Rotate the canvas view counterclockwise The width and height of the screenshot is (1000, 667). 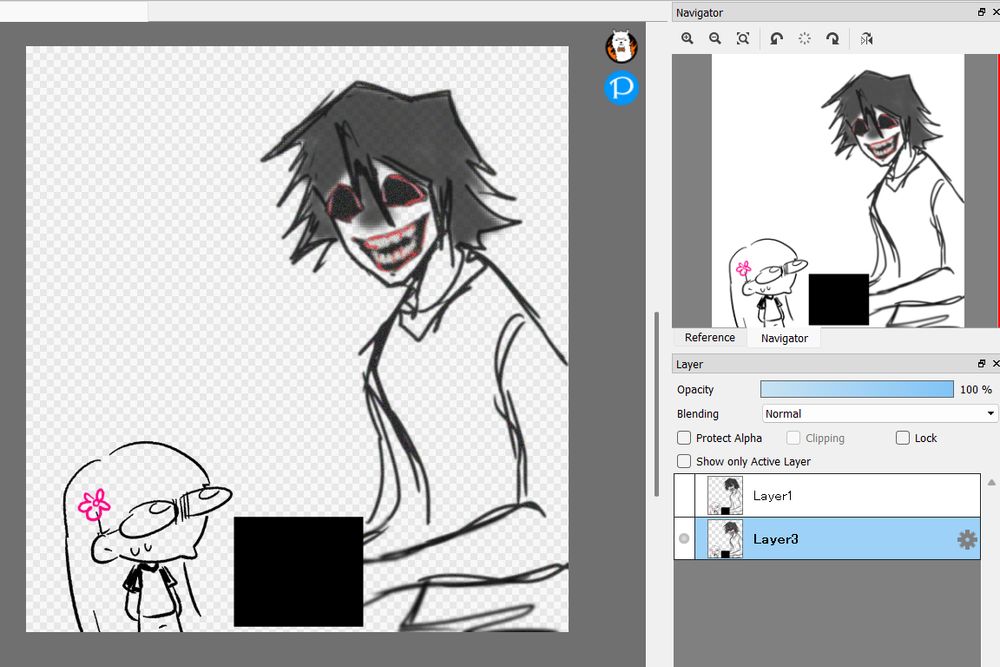[776, 39]
